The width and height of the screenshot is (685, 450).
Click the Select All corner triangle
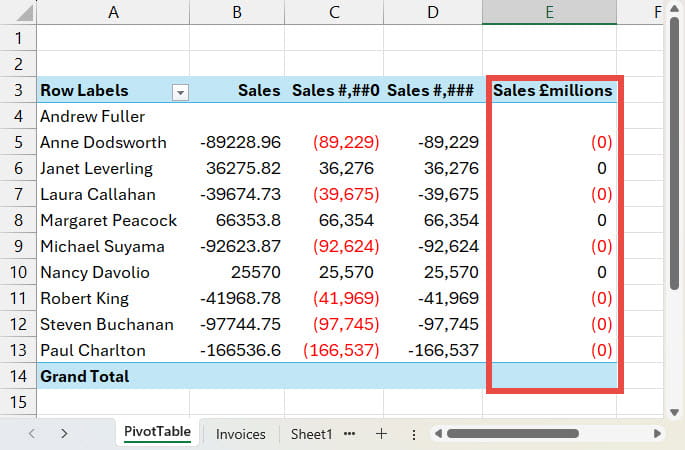click(24, 13)
